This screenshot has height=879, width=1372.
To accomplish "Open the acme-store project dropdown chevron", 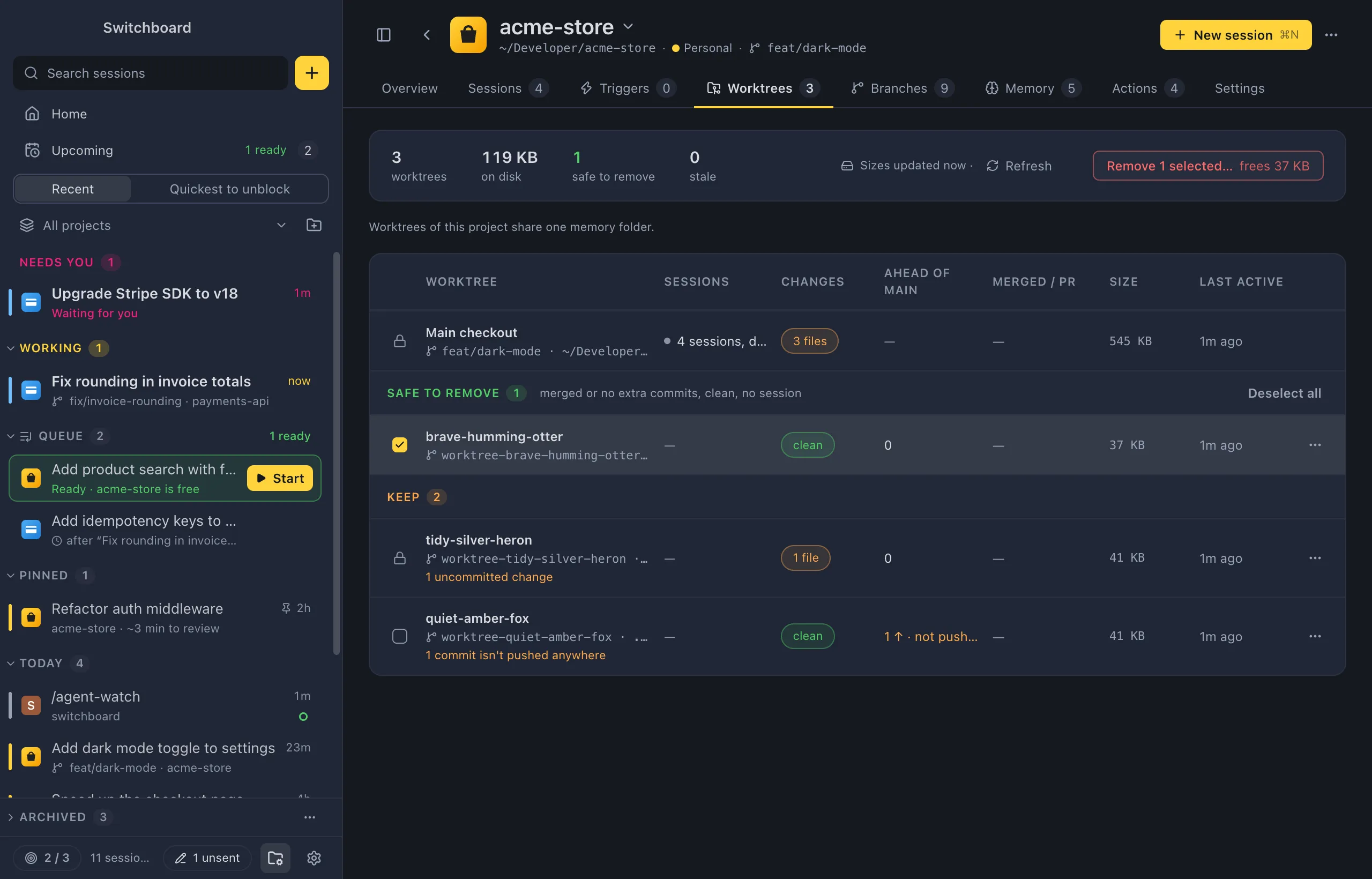I will tap(628, 26).
